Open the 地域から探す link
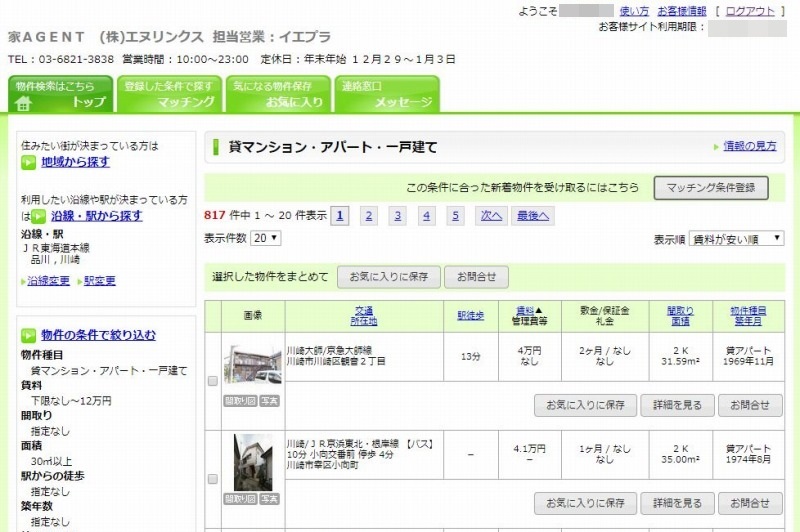Screen dimensions: 800x532 pos(75,162)
